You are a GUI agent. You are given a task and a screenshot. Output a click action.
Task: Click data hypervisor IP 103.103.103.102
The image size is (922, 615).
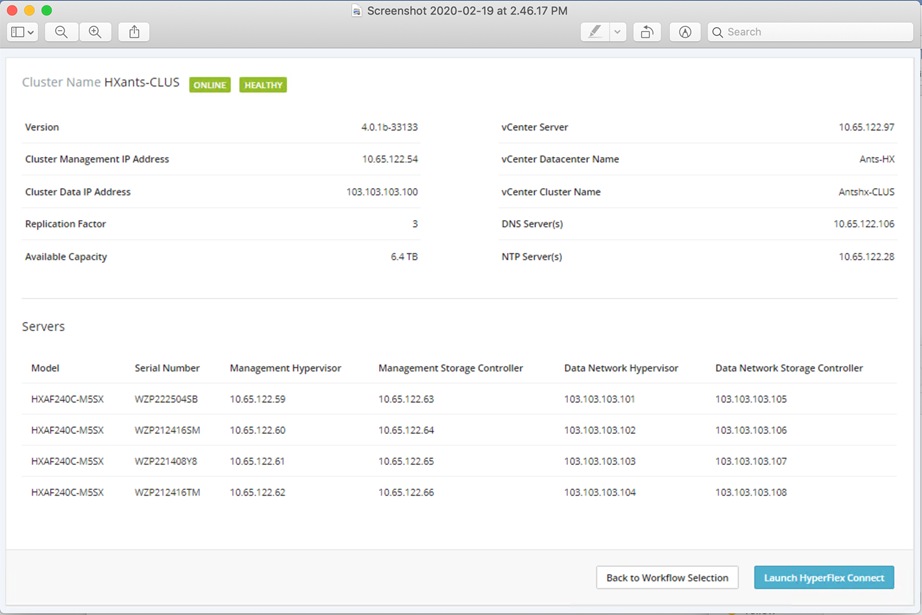tap(600, 430)
